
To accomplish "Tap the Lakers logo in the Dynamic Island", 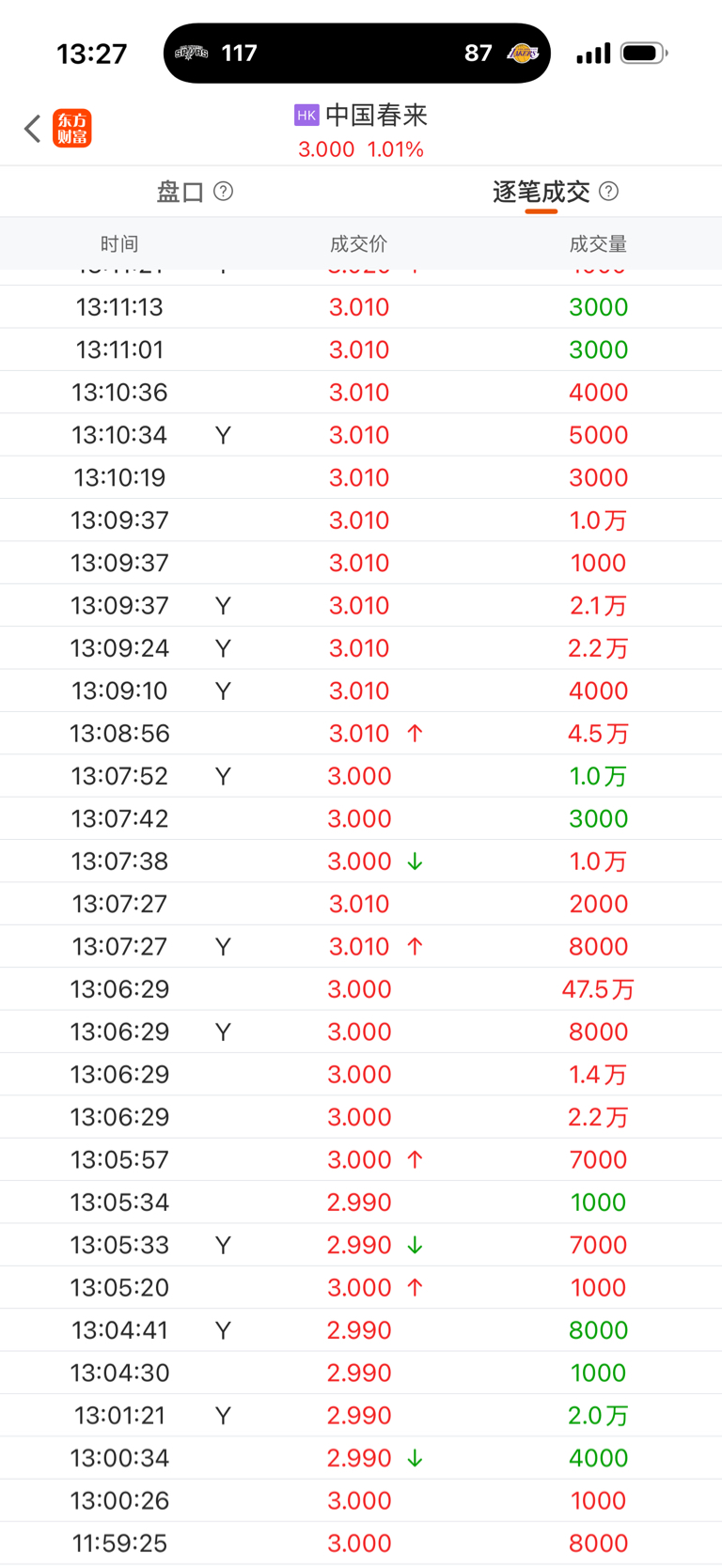I will click(x=523, y=53).
